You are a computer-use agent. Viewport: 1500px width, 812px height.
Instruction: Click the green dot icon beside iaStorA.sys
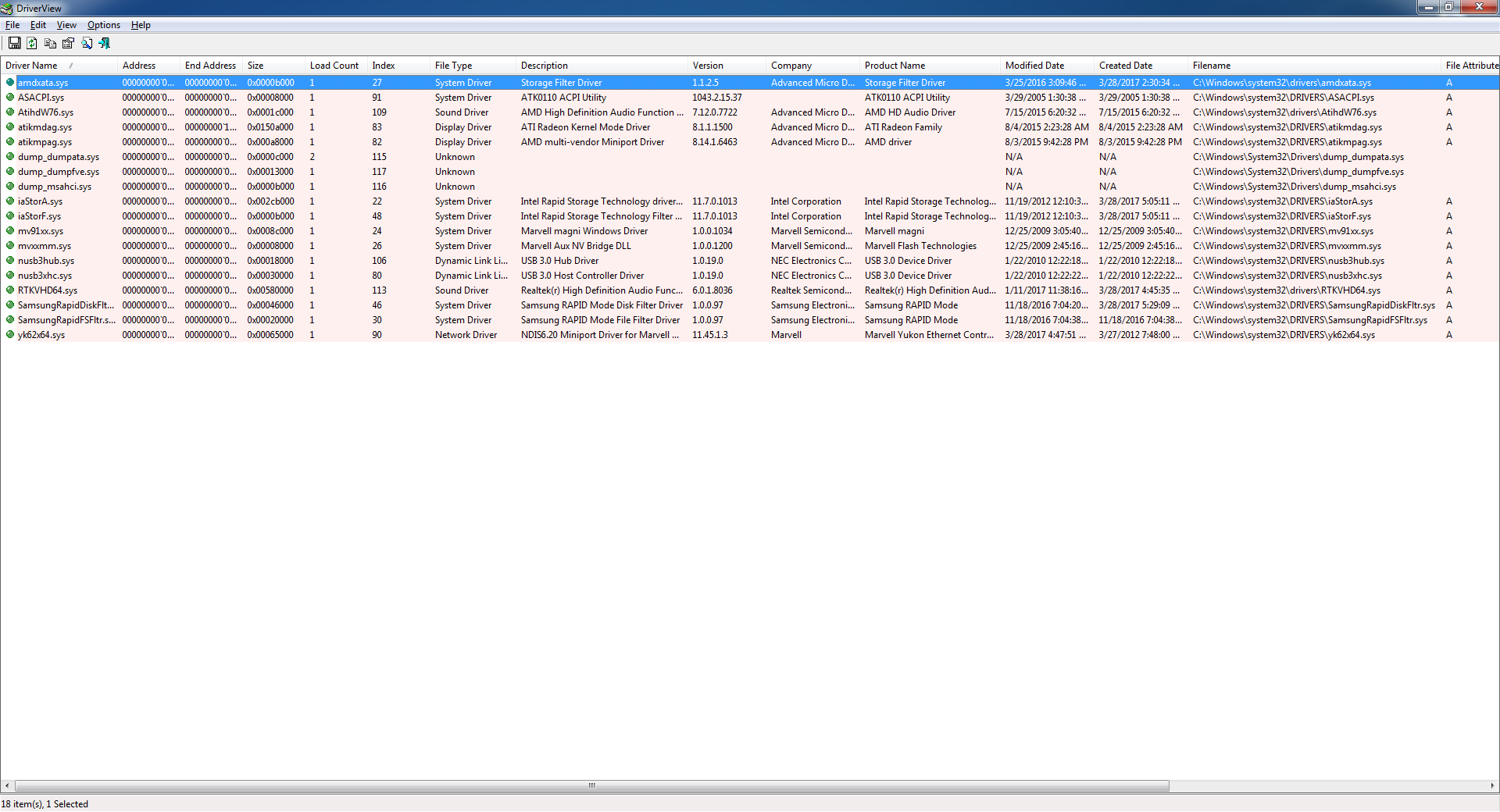[x=10, y=201]
